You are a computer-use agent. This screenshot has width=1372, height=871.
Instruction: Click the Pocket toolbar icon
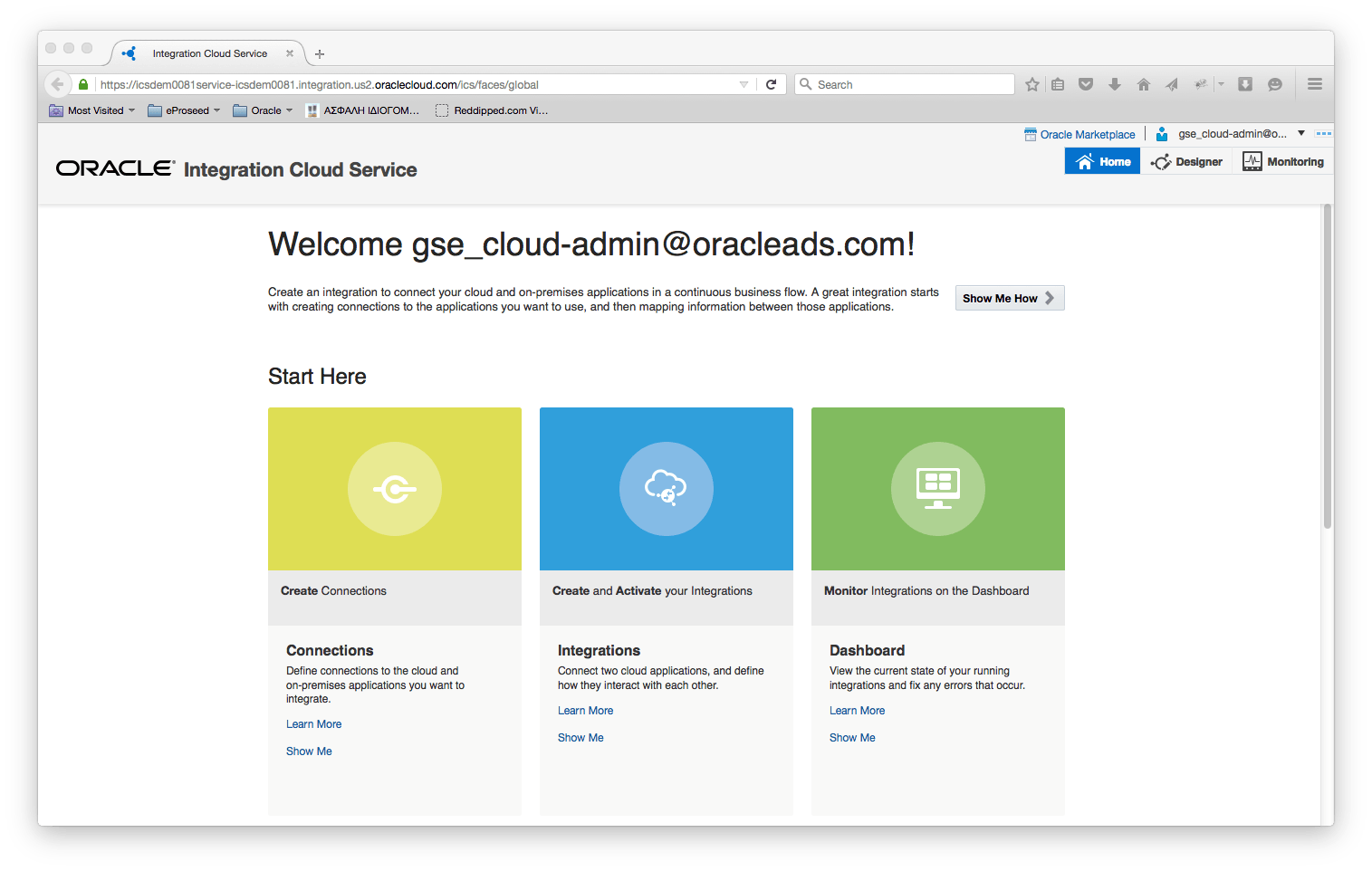pos(1086,84)
